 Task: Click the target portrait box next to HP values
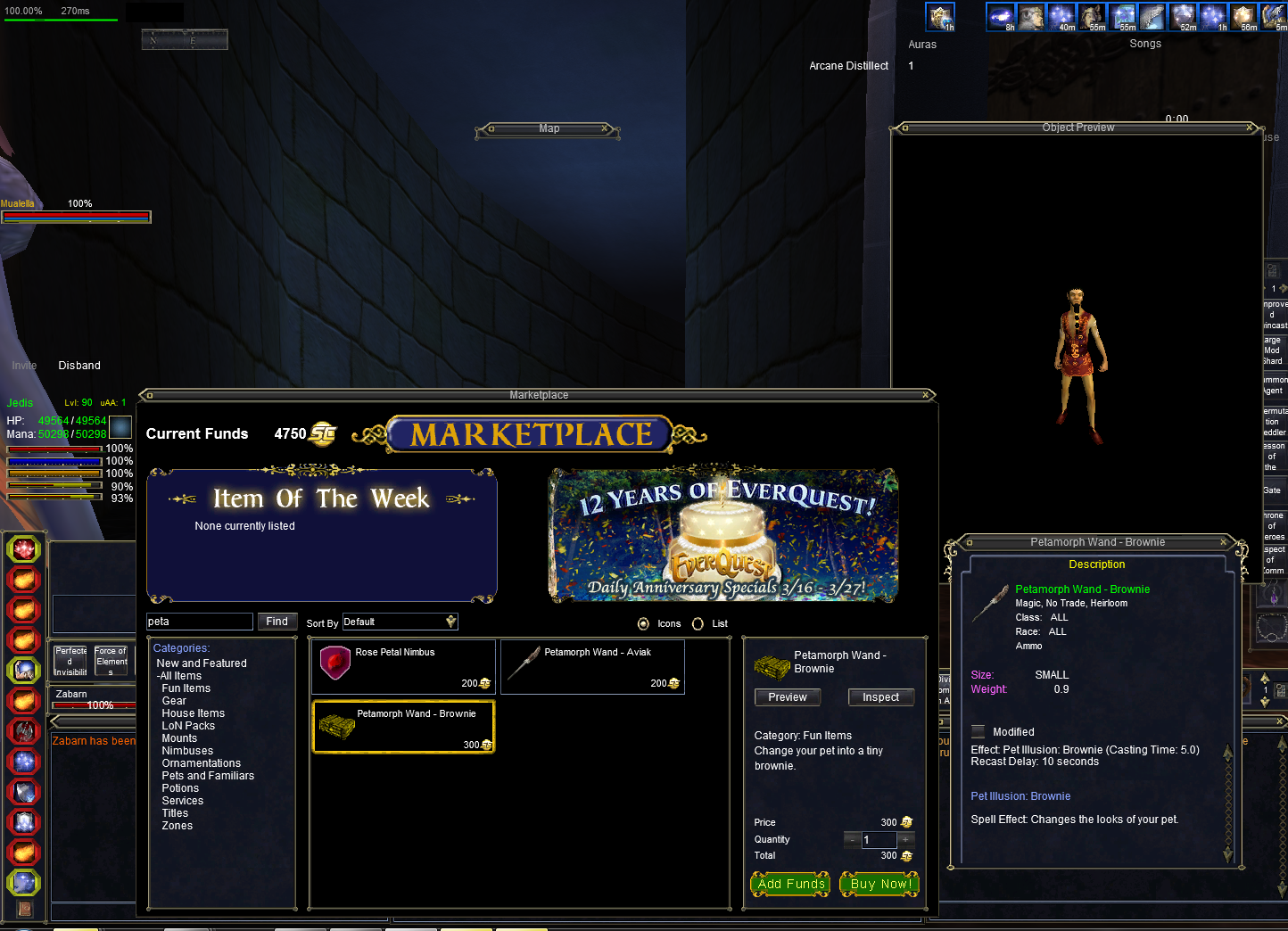click(x=120, y=426)
